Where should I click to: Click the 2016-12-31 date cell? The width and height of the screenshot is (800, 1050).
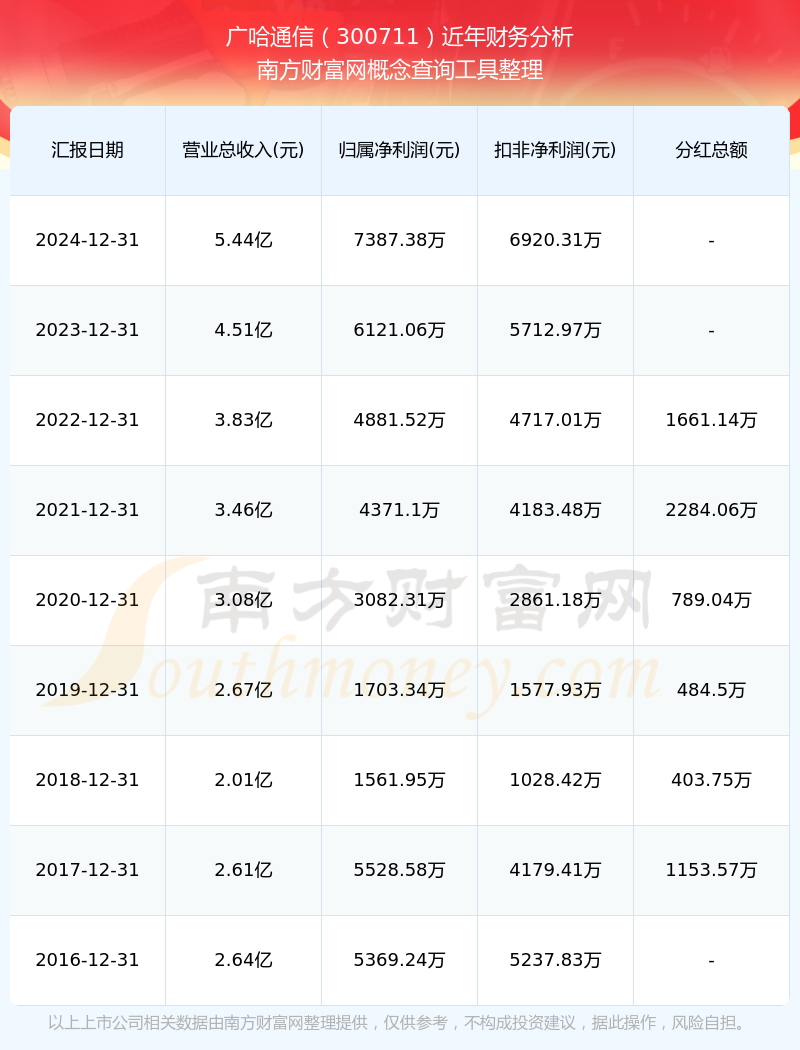click(x=87, y=960)
